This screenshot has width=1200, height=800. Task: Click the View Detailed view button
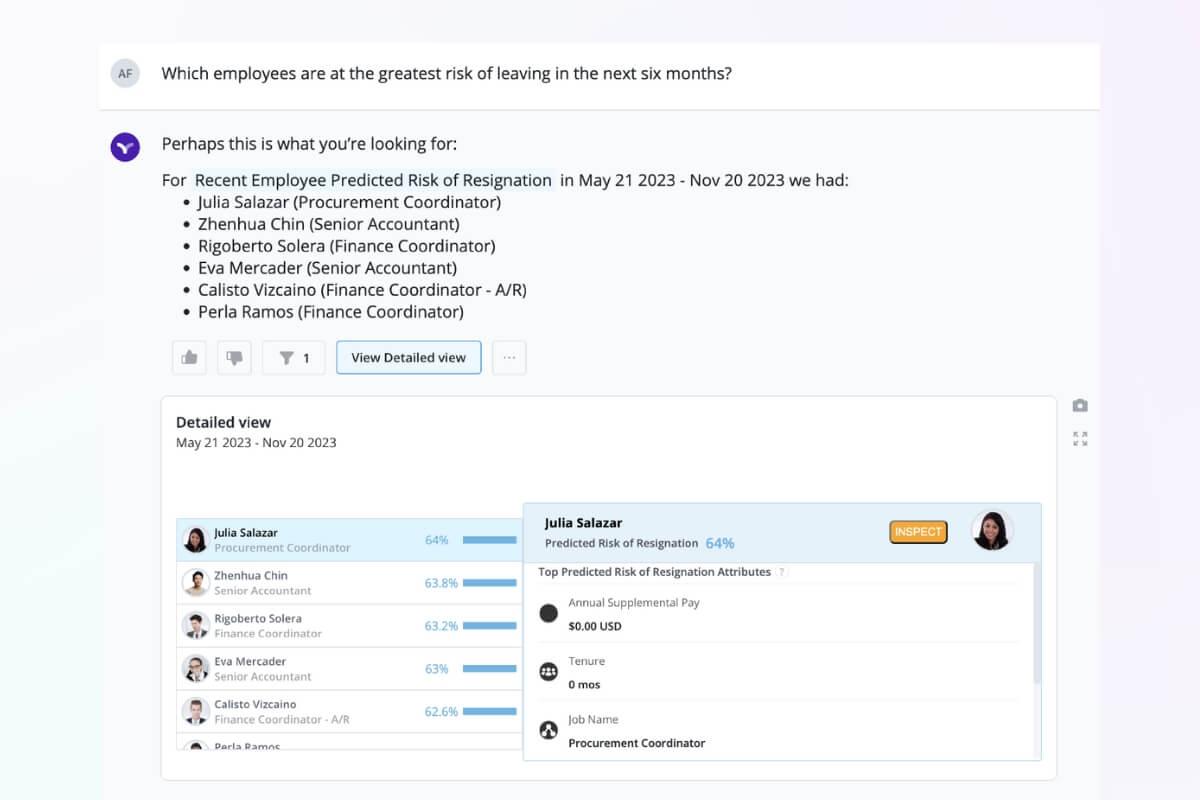408,358
